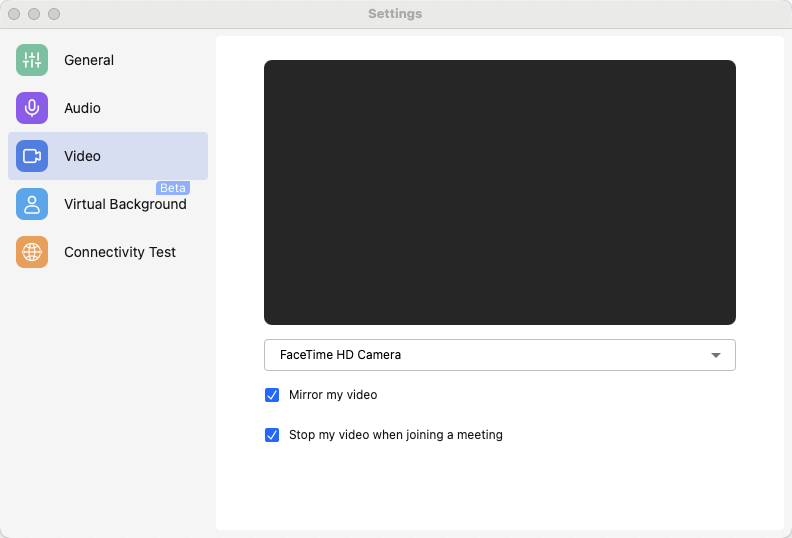Go to Connectivity Test via its text label

click(120, 252)
